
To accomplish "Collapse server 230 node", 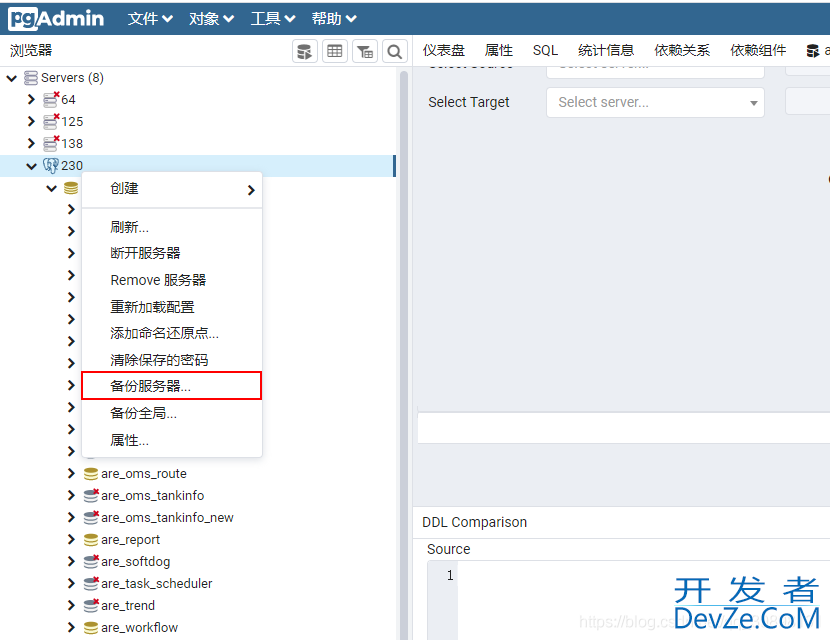I will point(31,166).
